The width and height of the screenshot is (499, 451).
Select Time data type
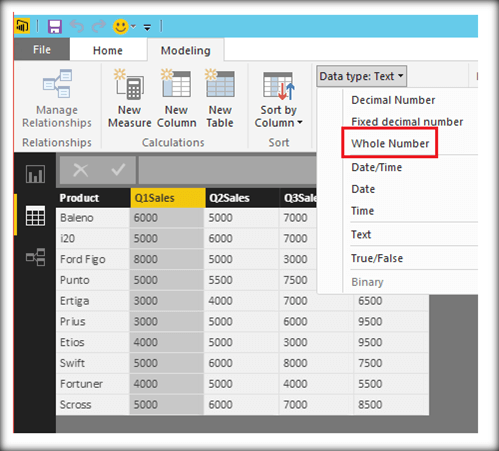pyautogui.click(x=362, y=211)
